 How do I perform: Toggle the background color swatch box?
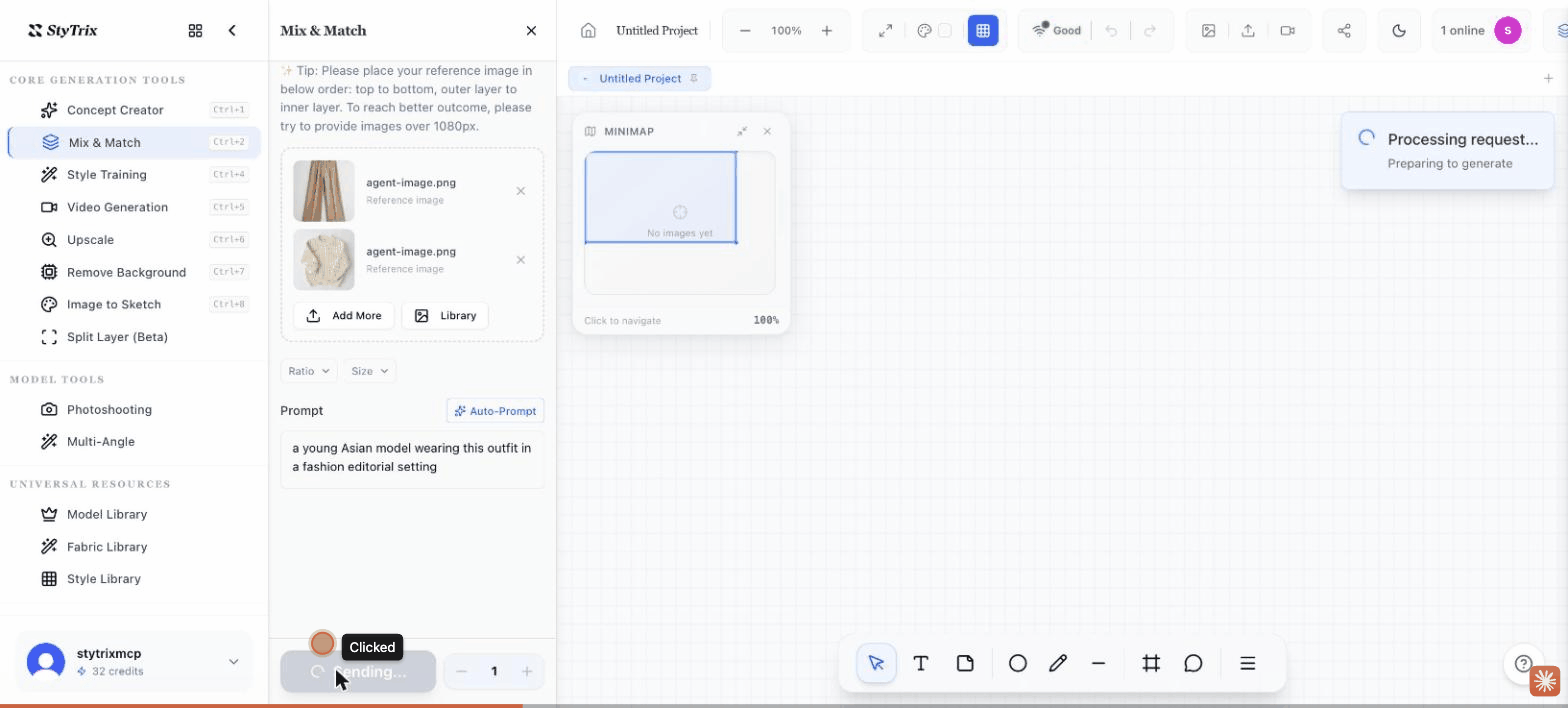pos(945,31)
